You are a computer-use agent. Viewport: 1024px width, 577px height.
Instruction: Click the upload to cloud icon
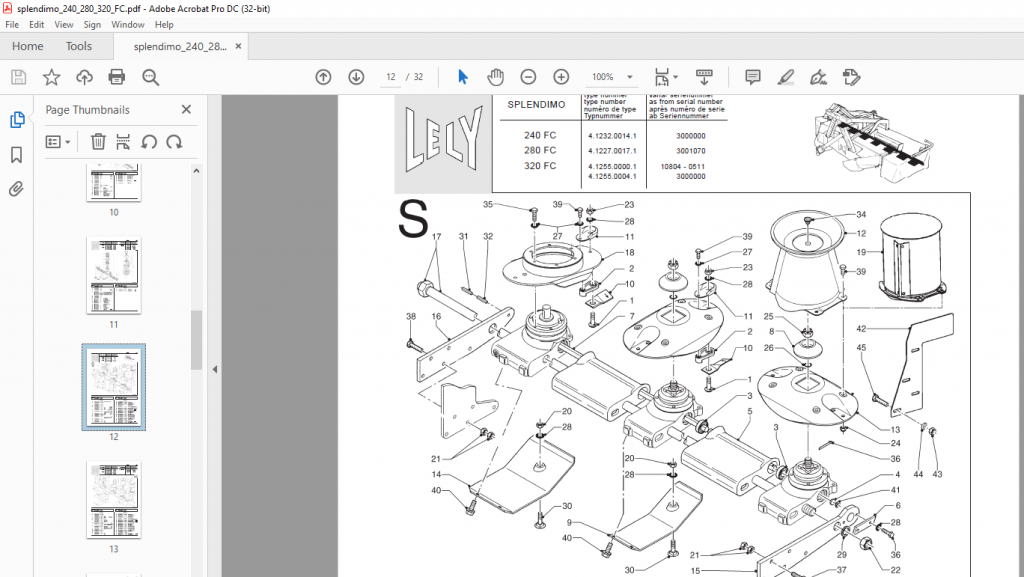[84, 78]
